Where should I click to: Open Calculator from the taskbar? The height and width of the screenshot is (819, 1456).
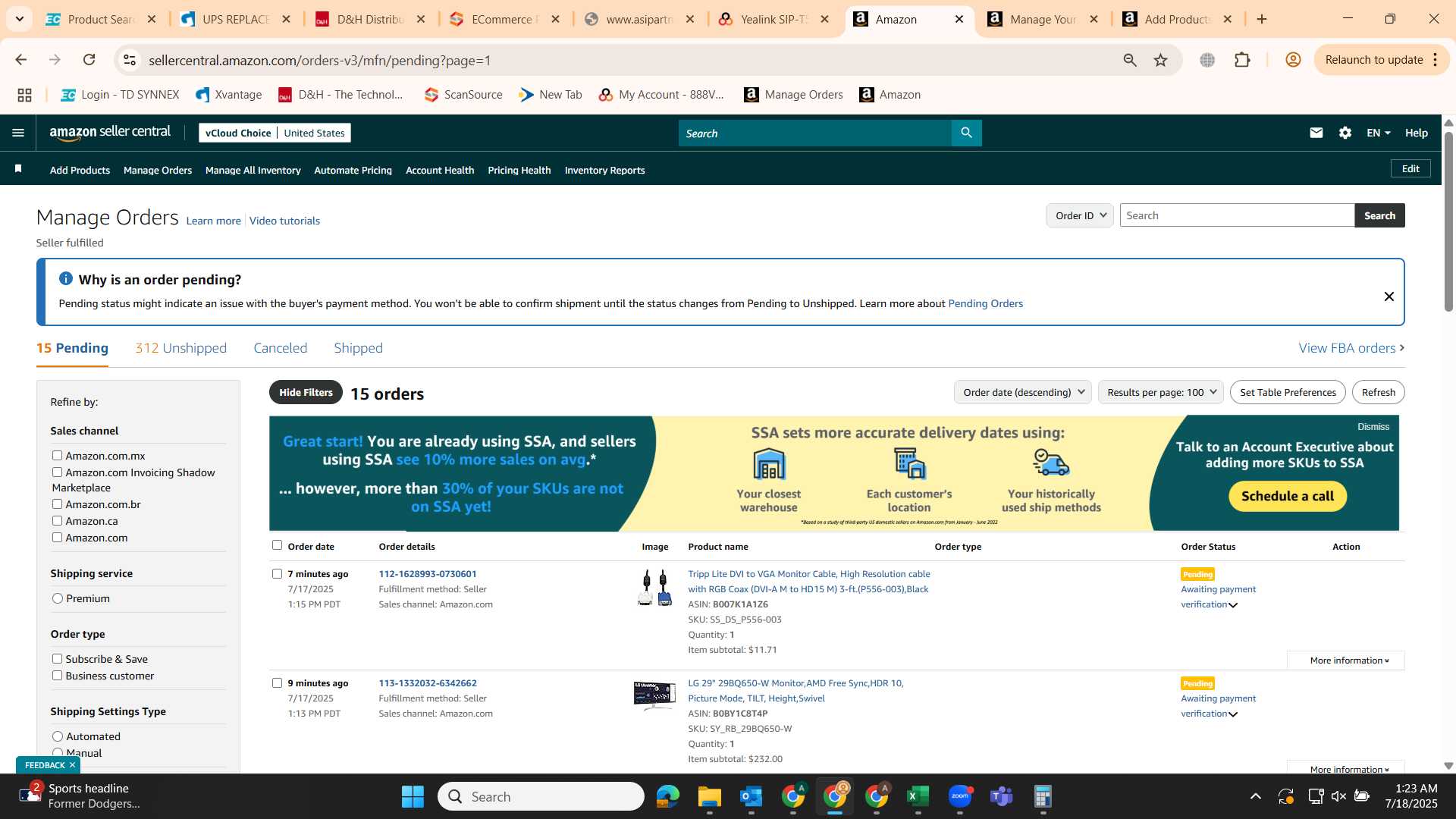point(1043,796)
